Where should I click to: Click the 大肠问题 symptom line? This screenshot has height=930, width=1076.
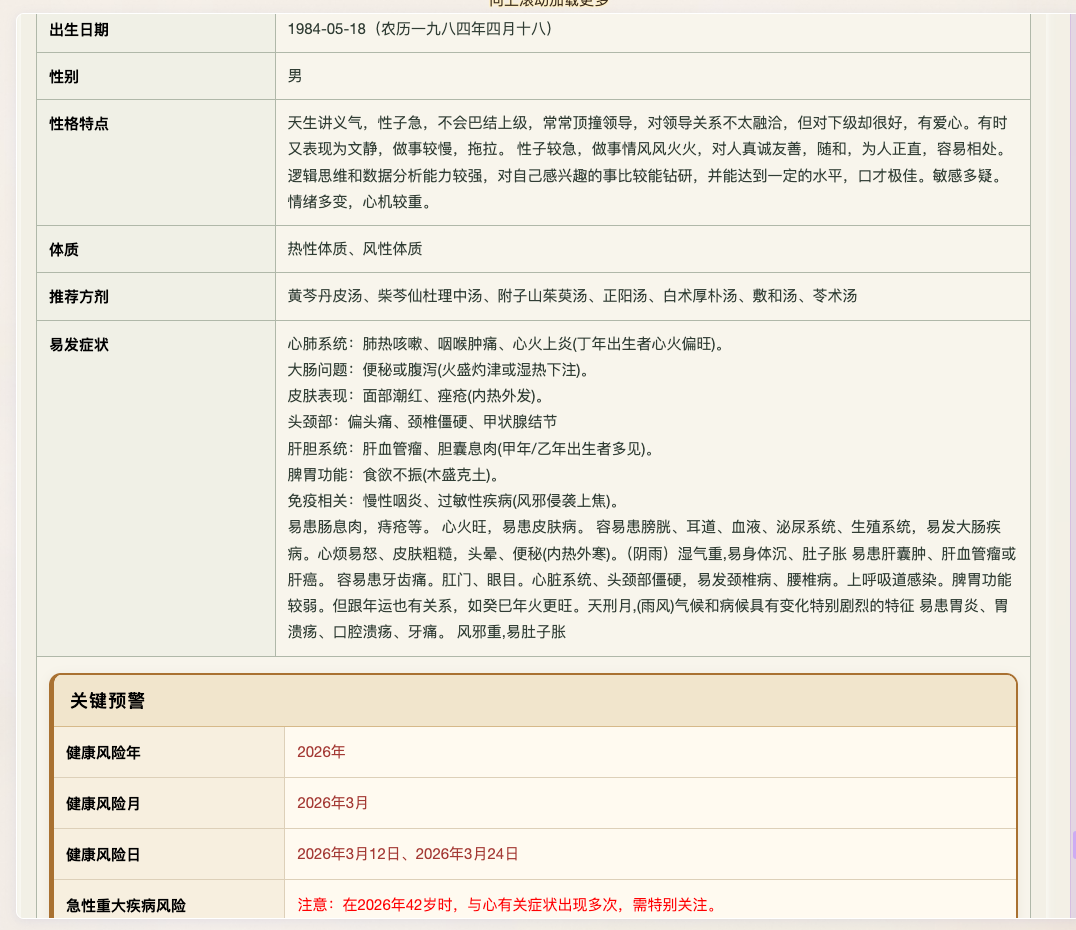[438, 370]
